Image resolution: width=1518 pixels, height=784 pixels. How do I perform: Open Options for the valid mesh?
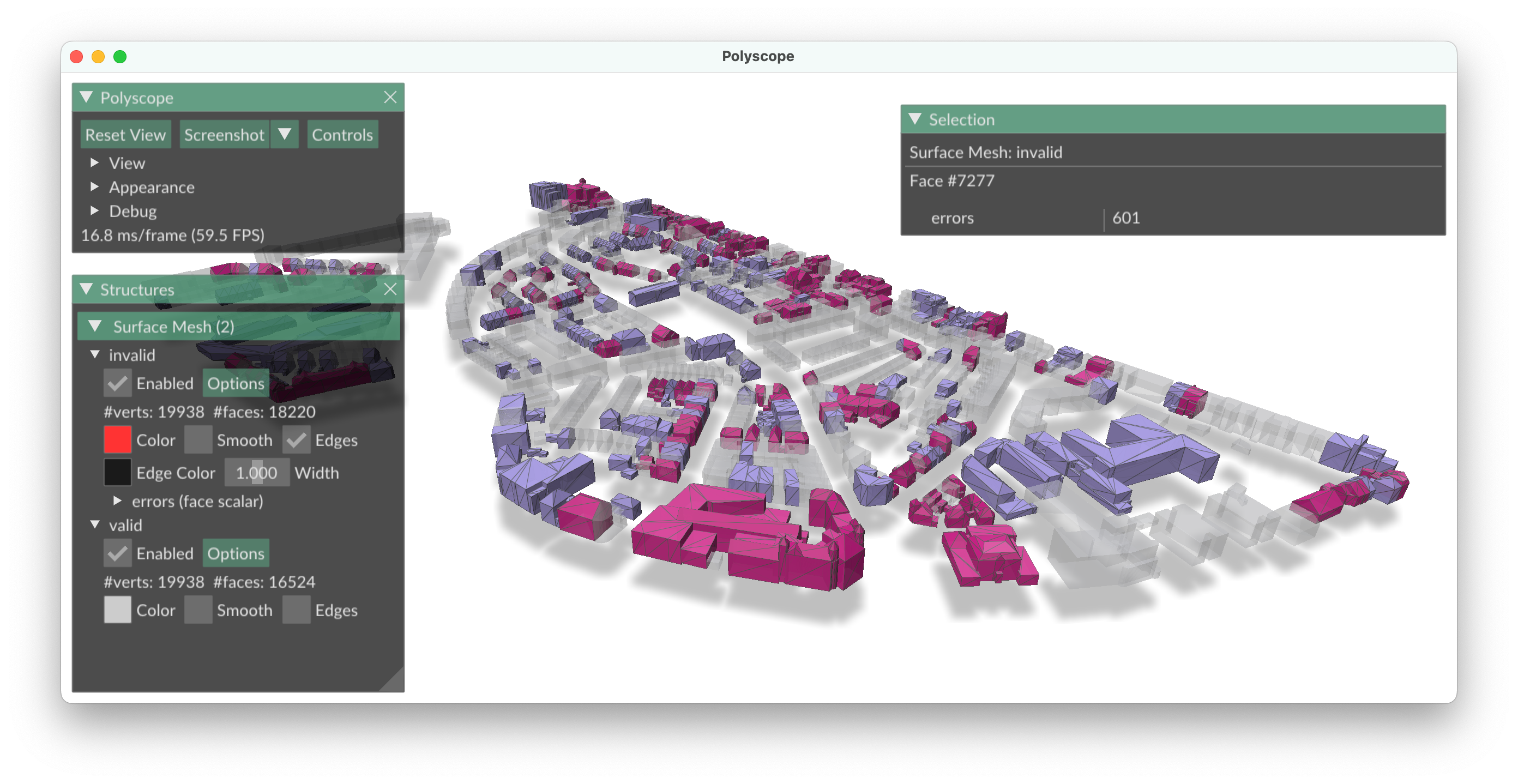coord(236,554)
